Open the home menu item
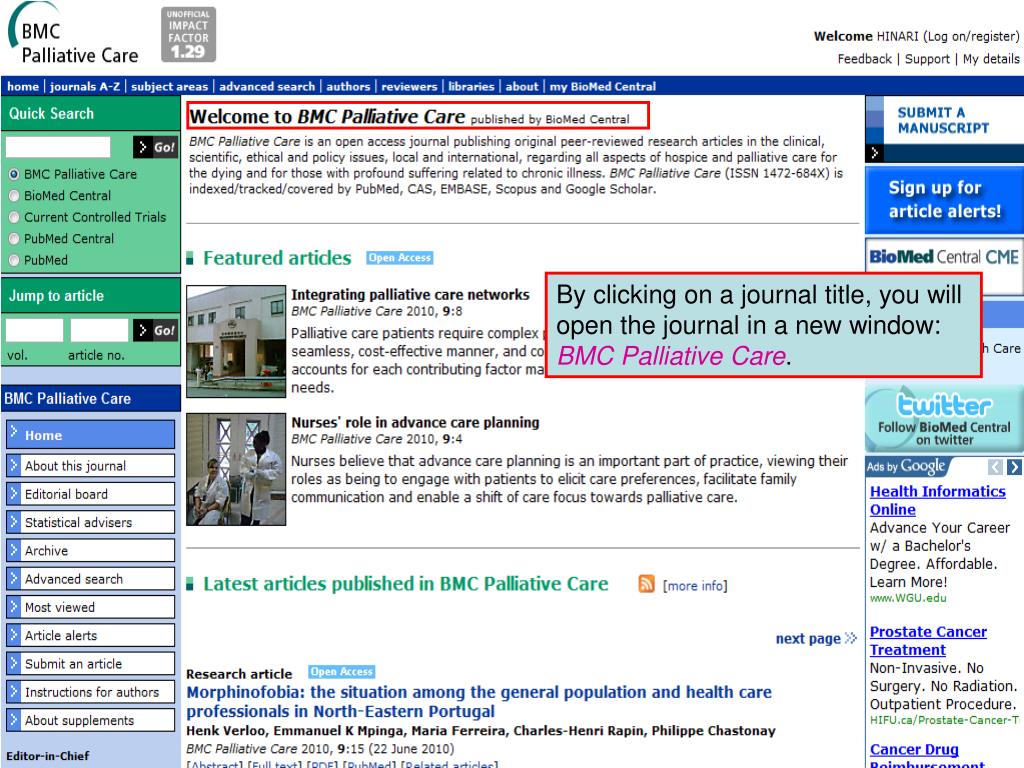Screen dimensions: 1024x768 (23, 86)
